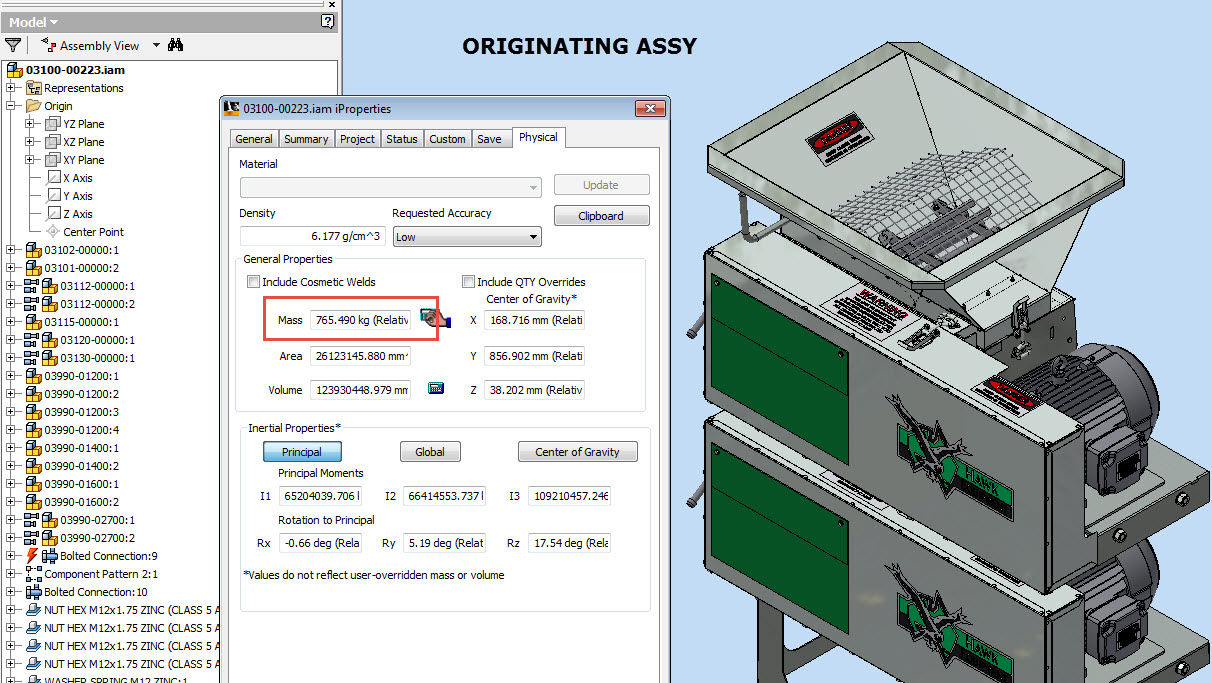This screenshot has height=683, width=1212.
Task: Switch to the Summary tab
Action: [306, 139]
